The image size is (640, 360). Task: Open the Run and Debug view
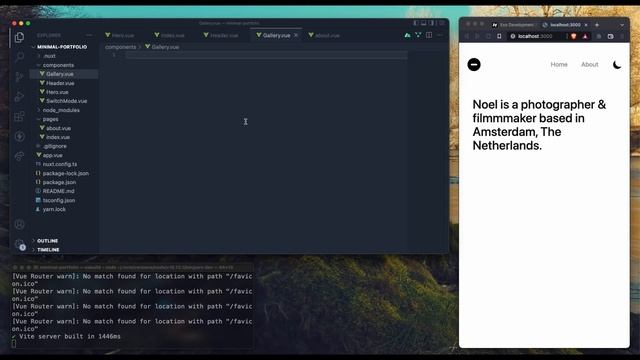[19, 97]
